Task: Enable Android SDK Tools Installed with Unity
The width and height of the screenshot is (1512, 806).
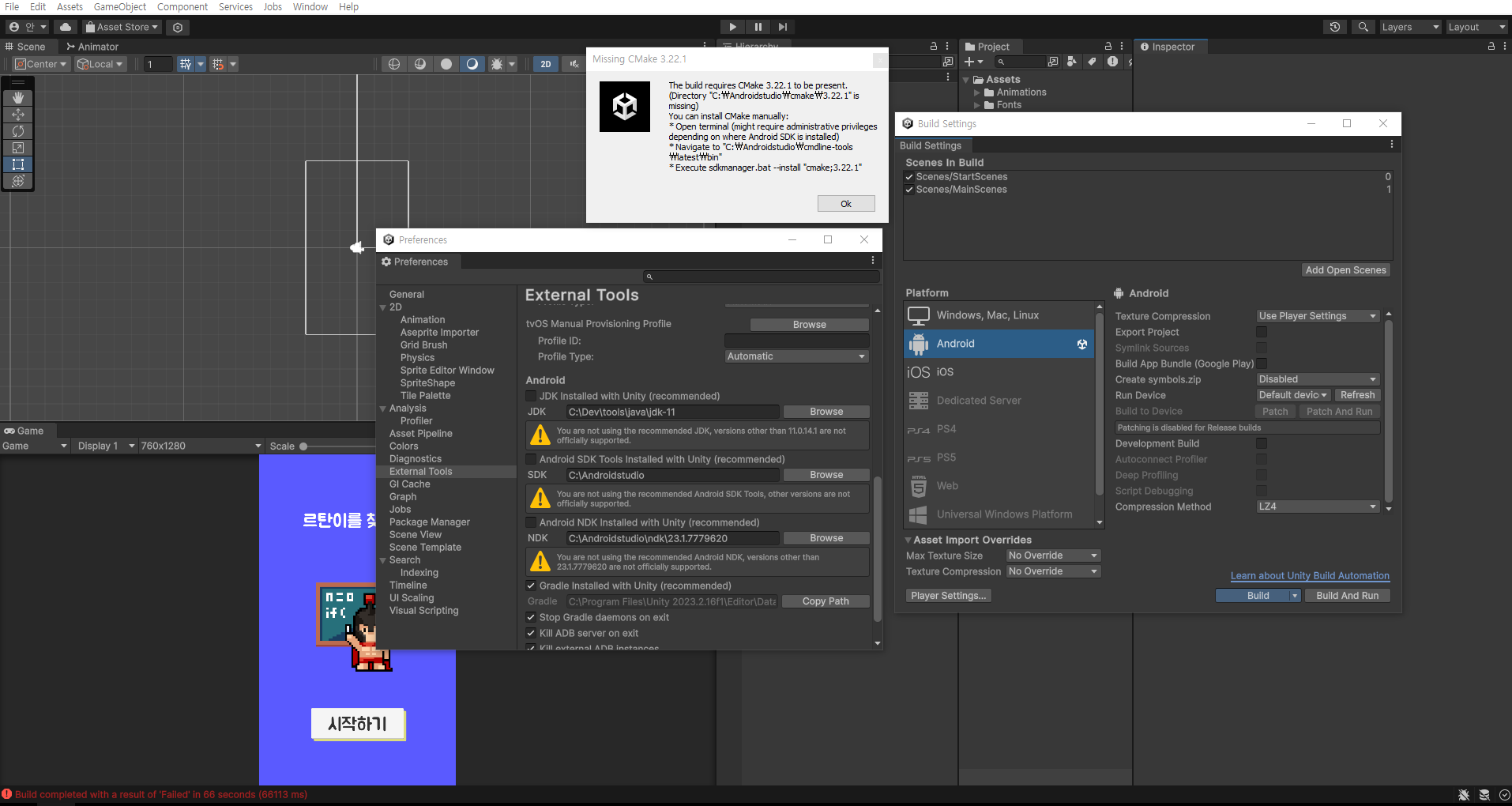Action: coord(531,459)
